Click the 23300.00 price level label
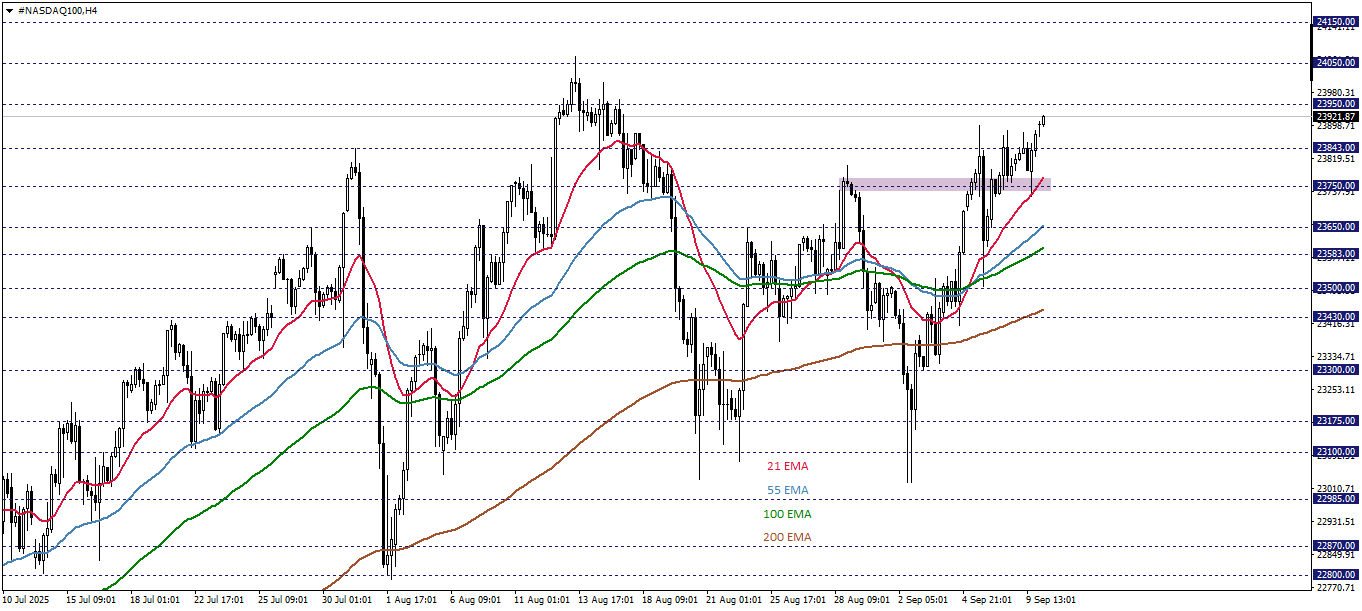Screen dimensions: 1362x611 (x=1336, y=370)
